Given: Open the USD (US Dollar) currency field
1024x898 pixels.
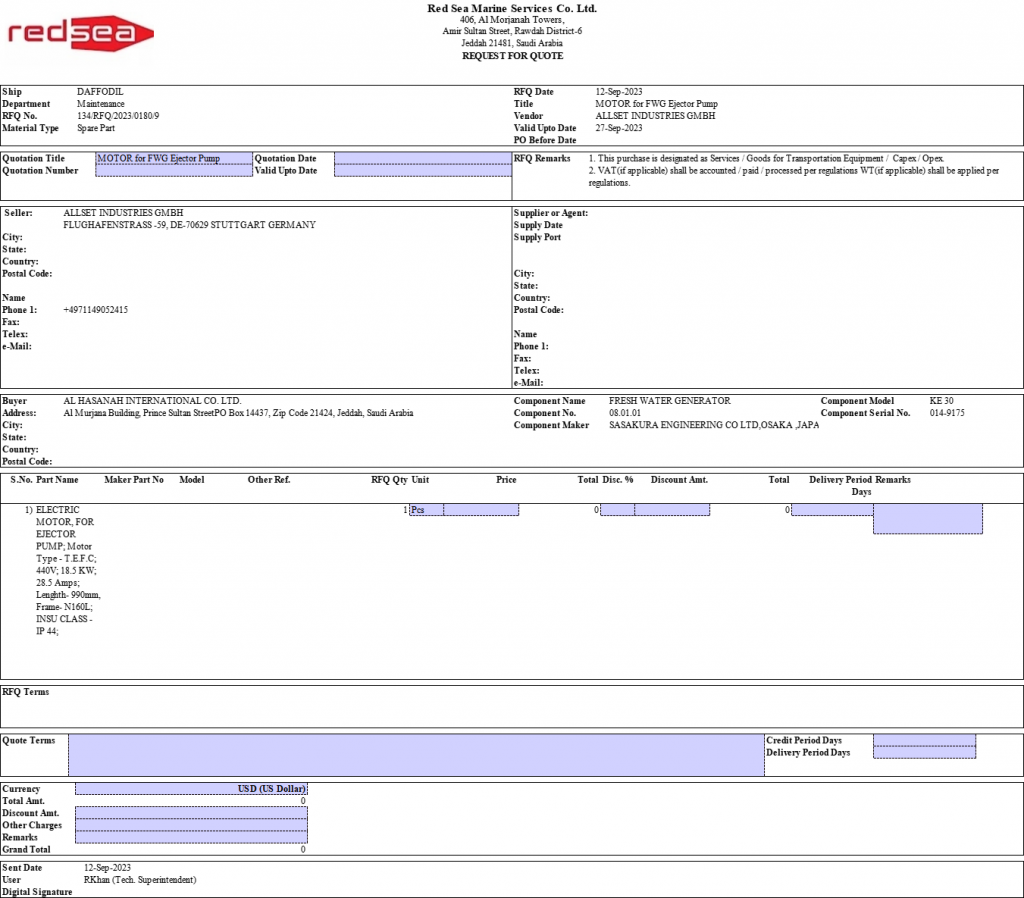Looking at the screenshot, I should 191,789.
